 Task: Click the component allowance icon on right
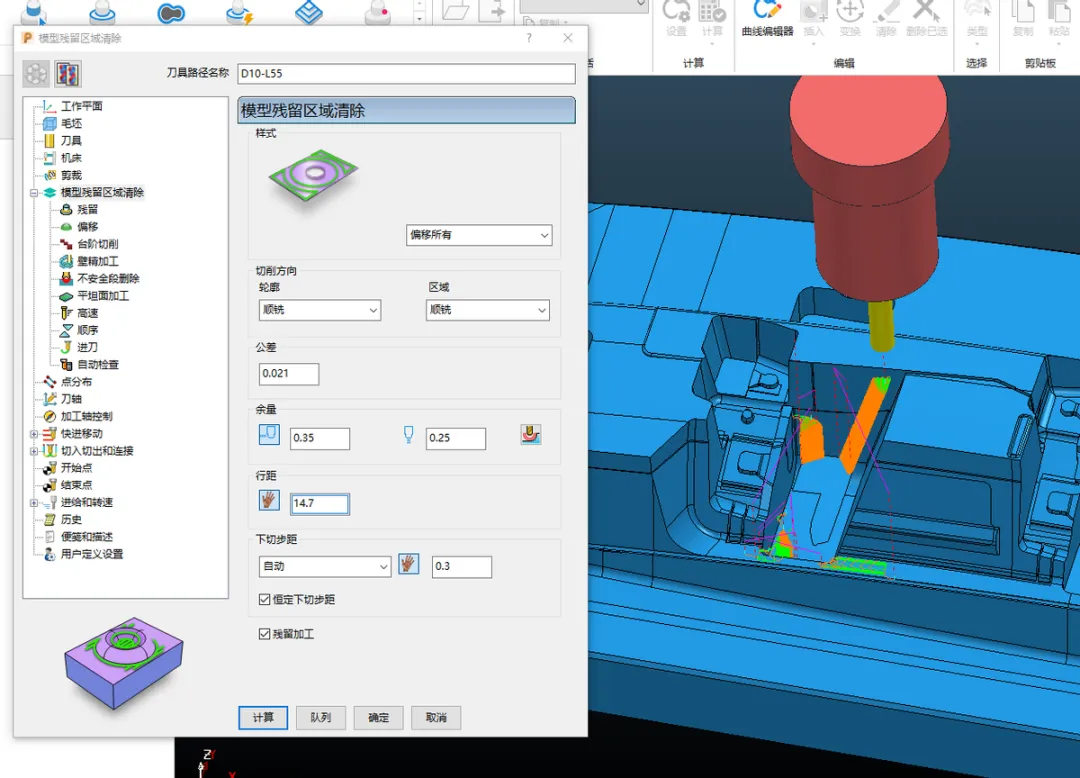pos(530,434)
